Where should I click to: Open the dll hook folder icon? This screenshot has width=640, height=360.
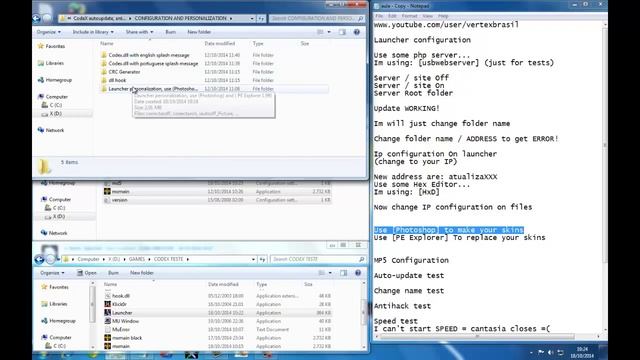click(104, 80)
